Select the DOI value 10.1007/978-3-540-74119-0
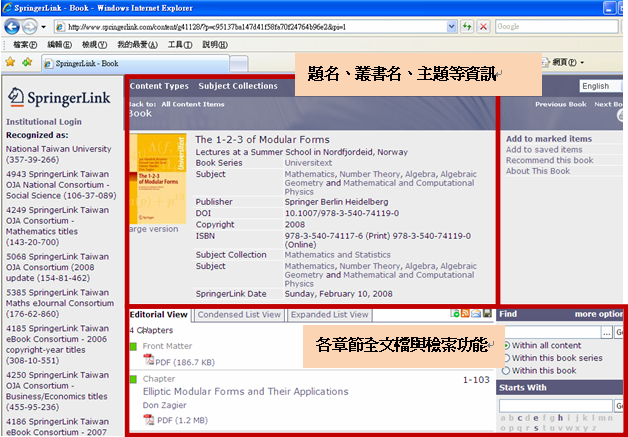The height and width of the screenshot is (437, 628). (342, 213)
